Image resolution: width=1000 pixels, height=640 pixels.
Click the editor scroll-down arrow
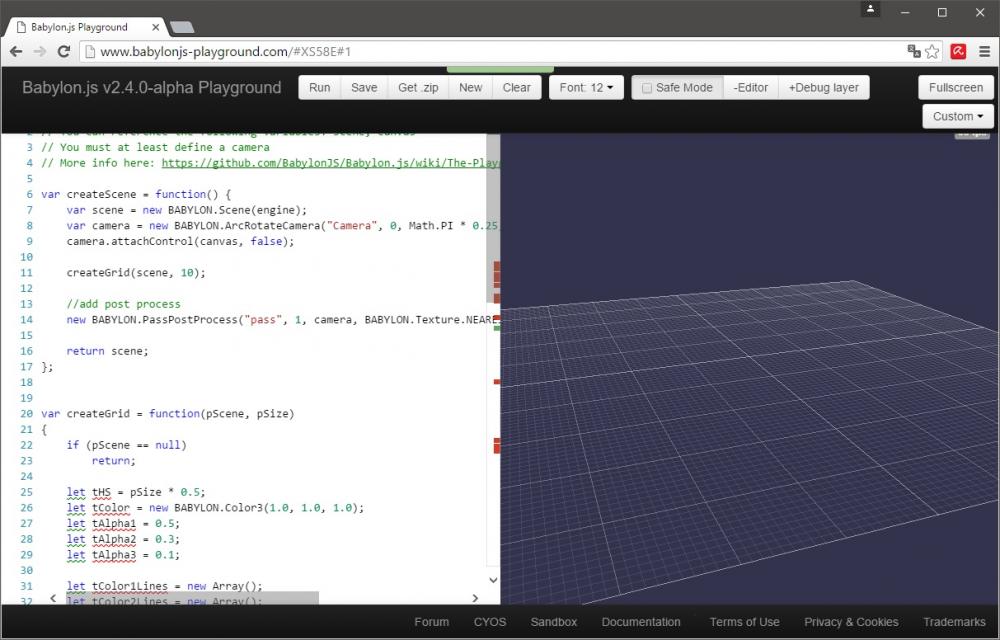pos(493,579)
